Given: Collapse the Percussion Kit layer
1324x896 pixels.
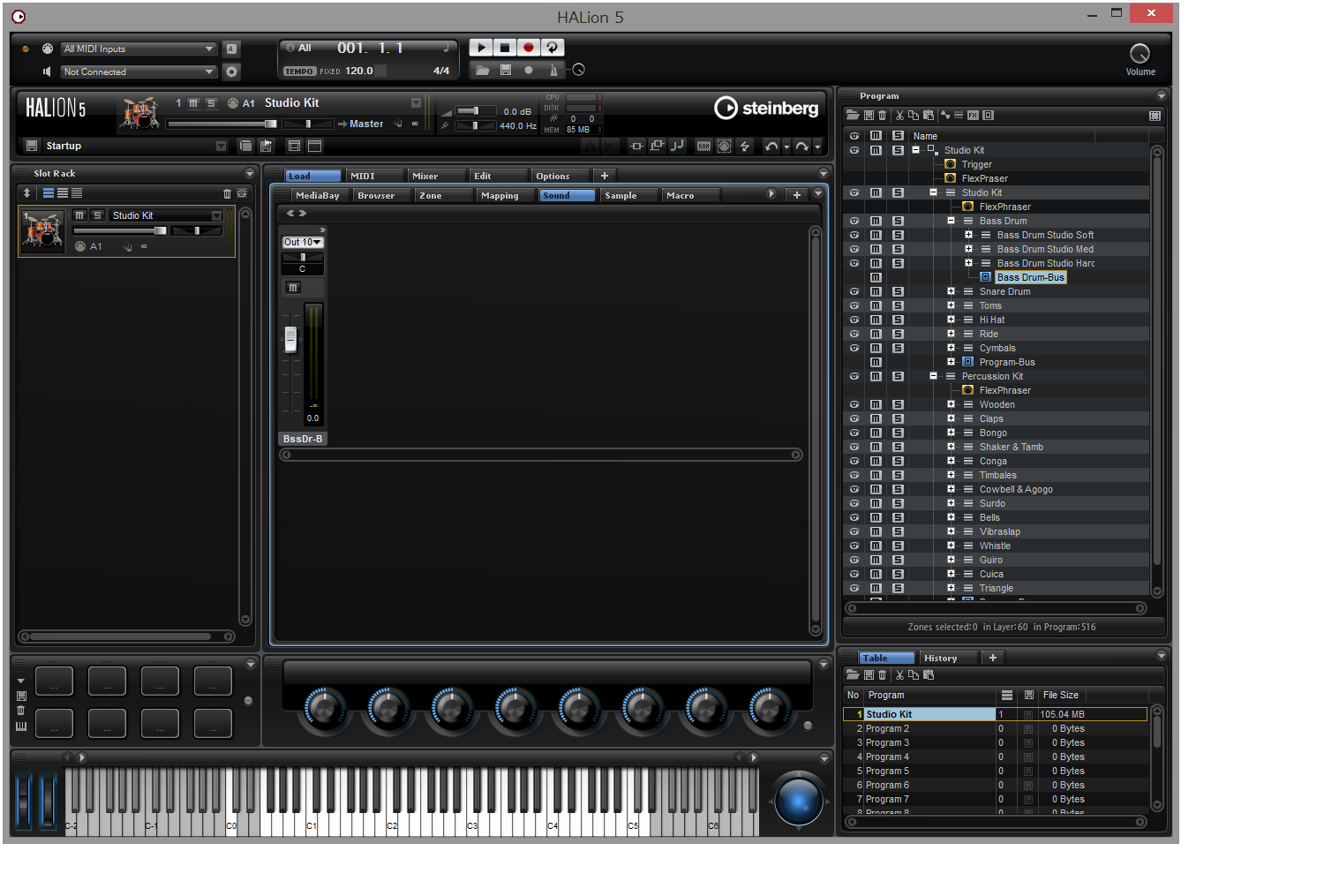Looking at the screenshot, I should (933, 376).
